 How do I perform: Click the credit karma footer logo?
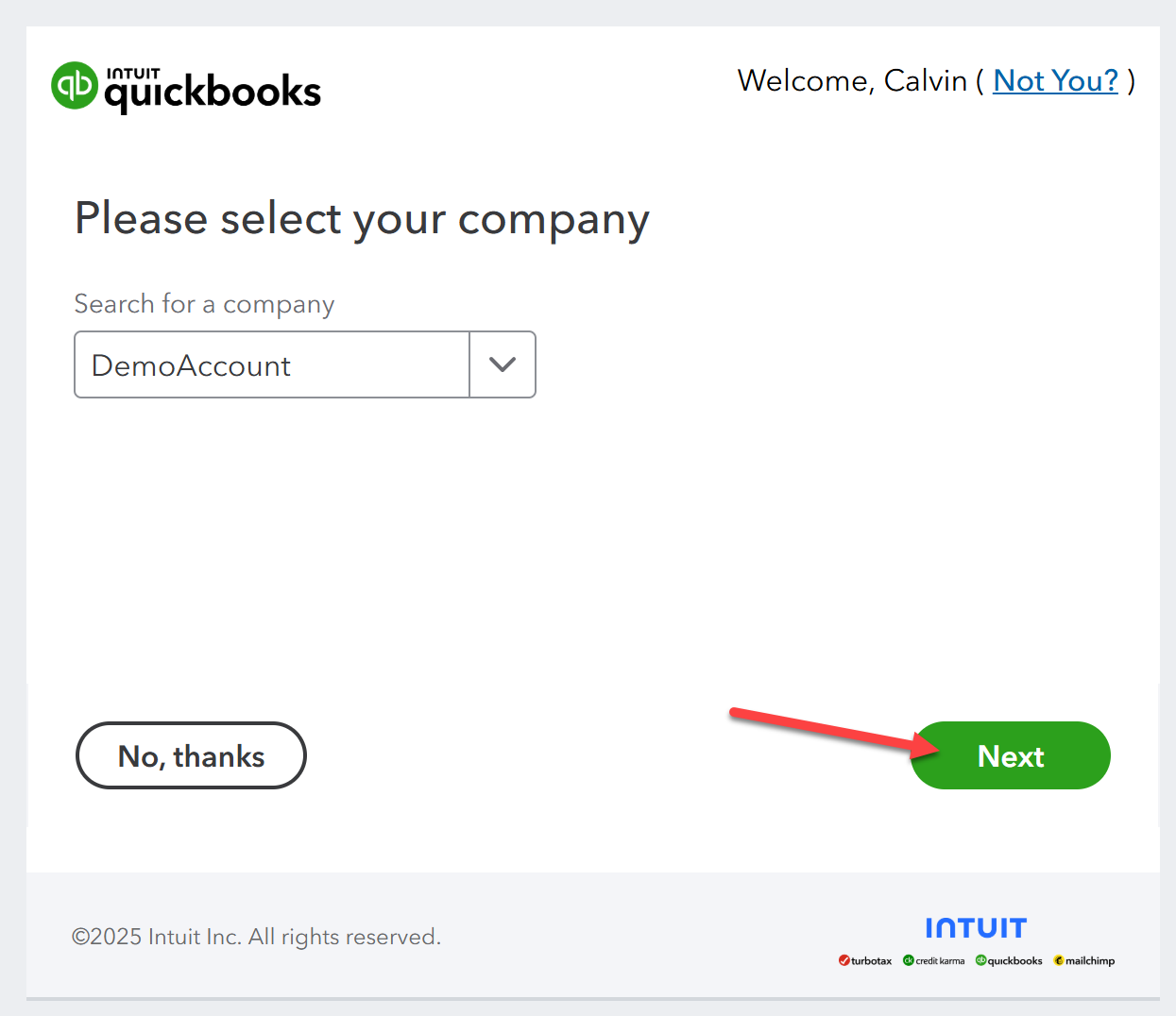[934, 960]
